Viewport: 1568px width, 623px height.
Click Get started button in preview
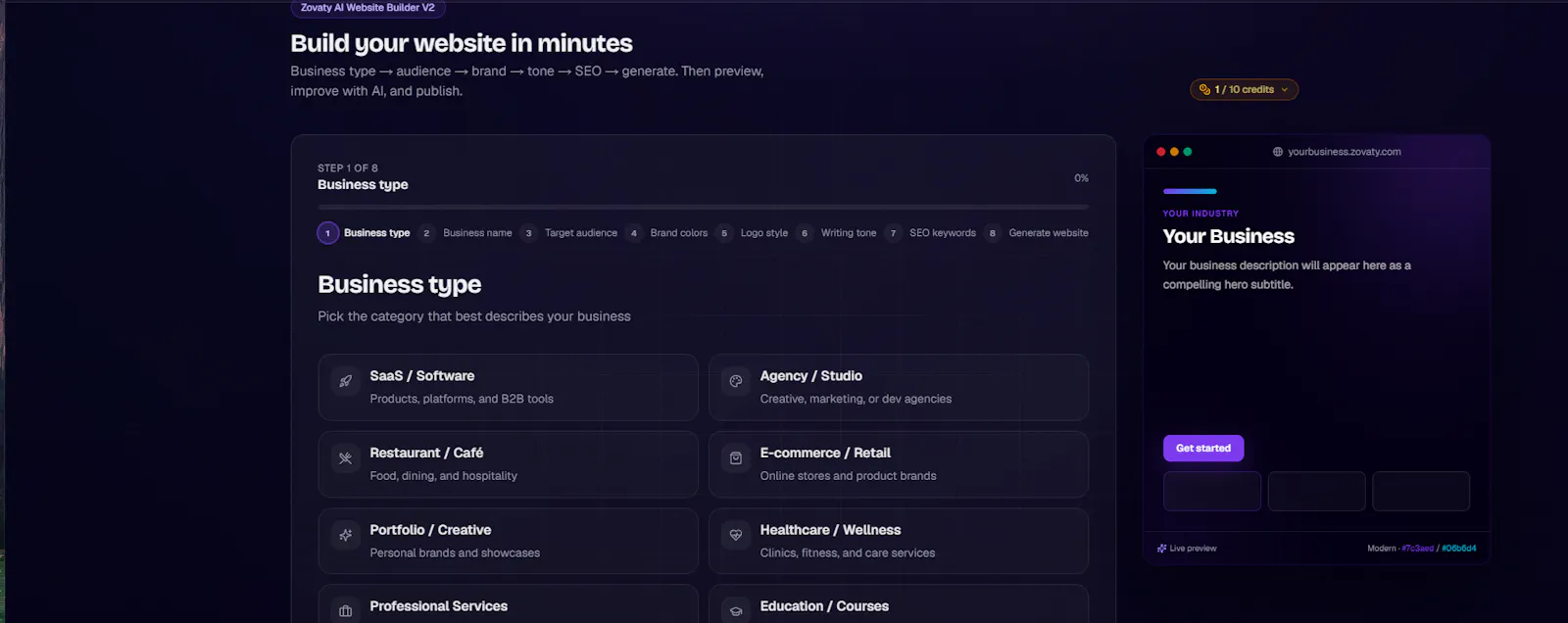(x=1203, y=449)
